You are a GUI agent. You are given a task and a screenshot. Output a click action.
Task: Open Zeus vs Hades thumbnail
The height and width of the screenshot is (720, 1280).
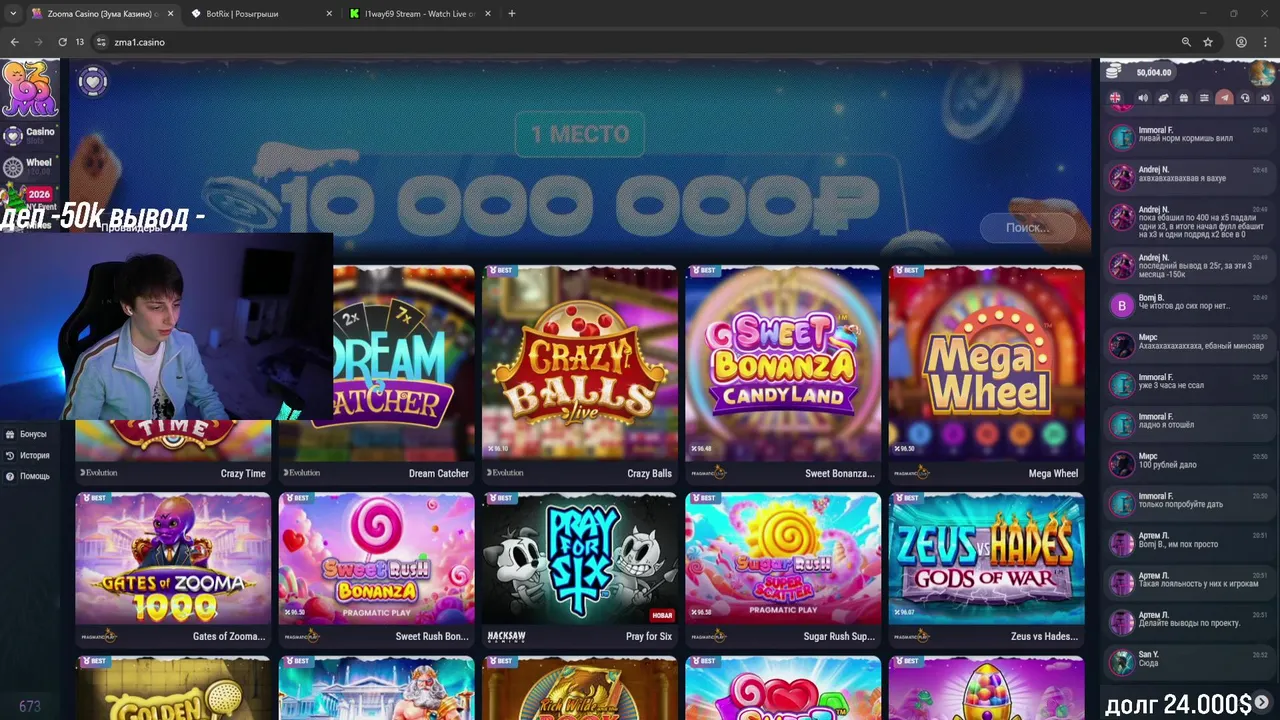click(x=986, y=558)
